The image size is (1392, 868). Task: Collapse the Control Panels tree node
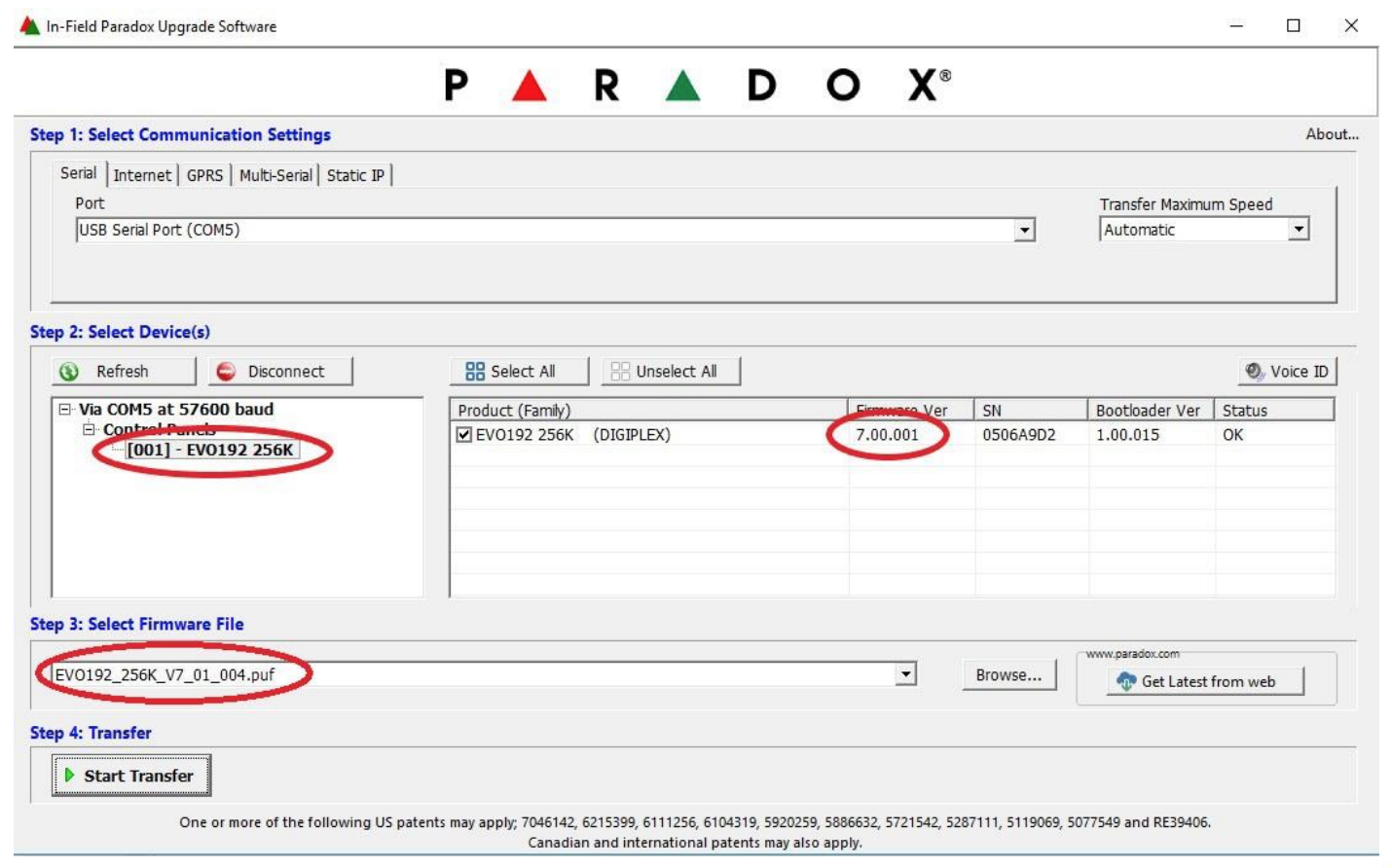point(89,429)
